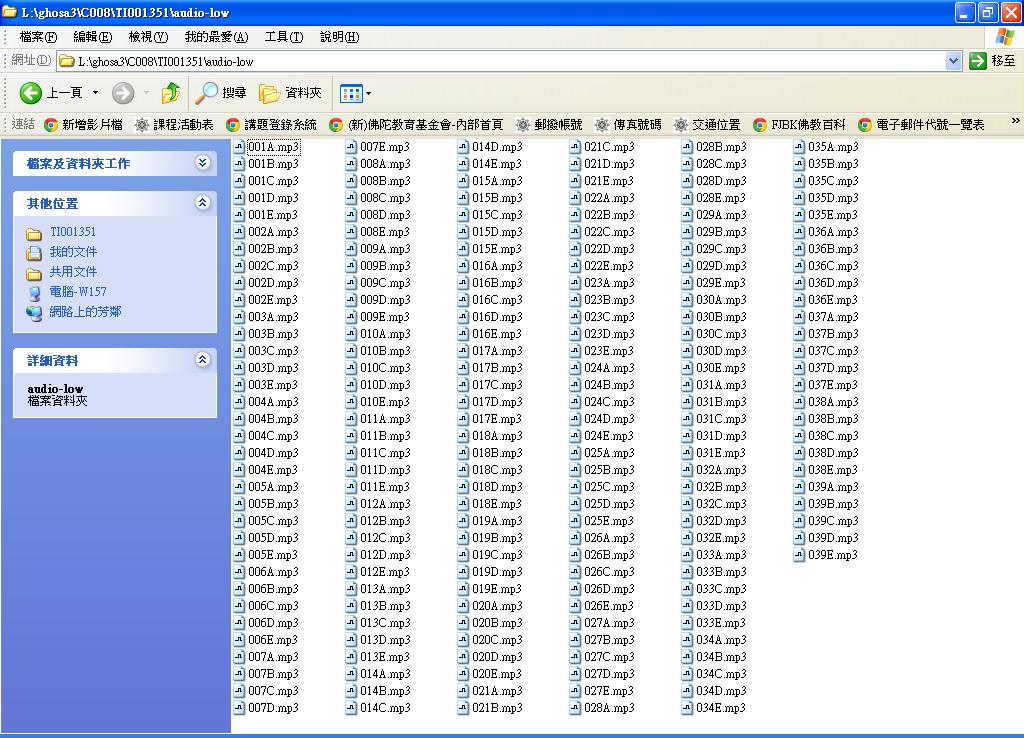Click the Up folder toolbar icon

tap(171, 93)
